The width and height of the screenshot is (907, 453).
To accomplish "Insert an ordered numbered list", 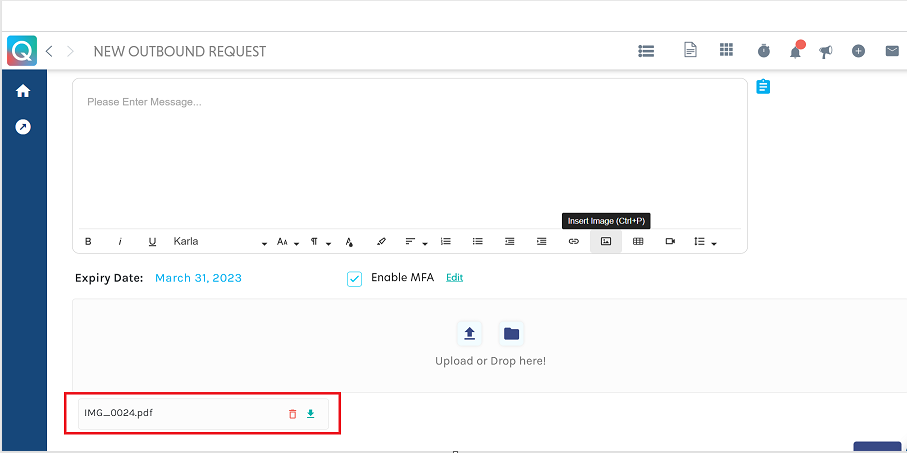I will tap(445, 241).
